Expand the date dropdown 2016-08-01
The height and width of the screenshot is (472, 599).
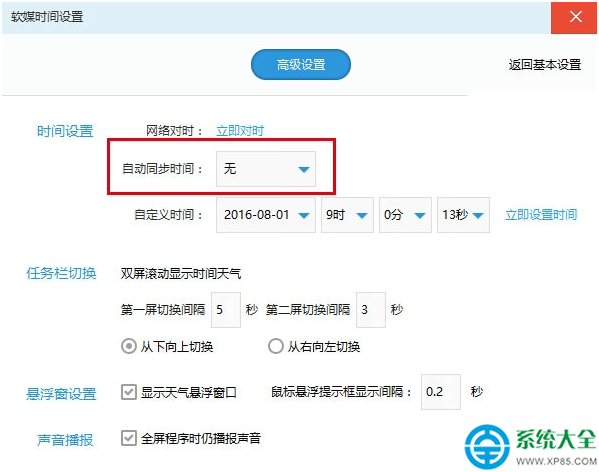point(266,215)
